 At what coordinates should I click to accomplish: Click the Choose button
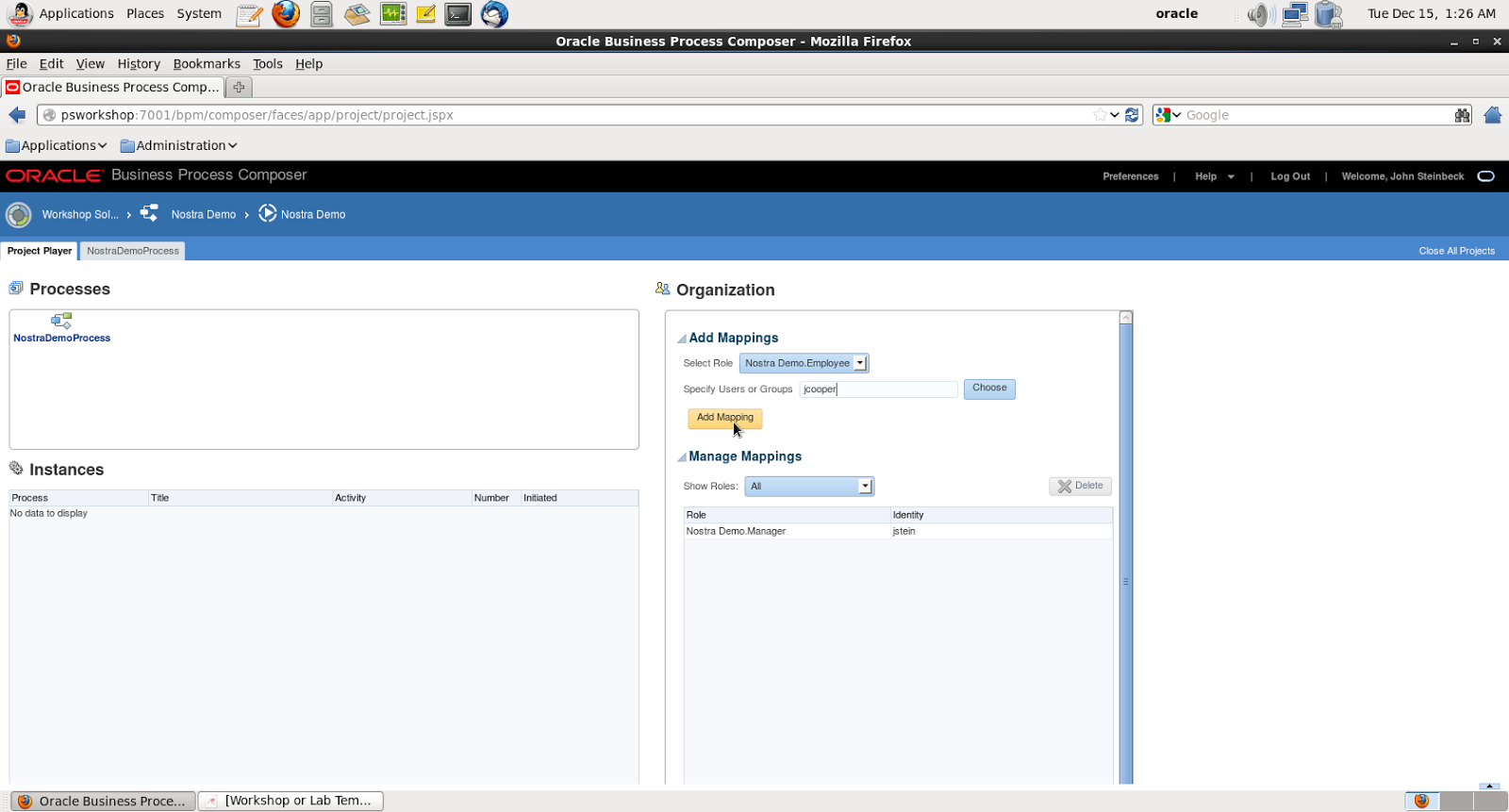(x=989, y=389)
